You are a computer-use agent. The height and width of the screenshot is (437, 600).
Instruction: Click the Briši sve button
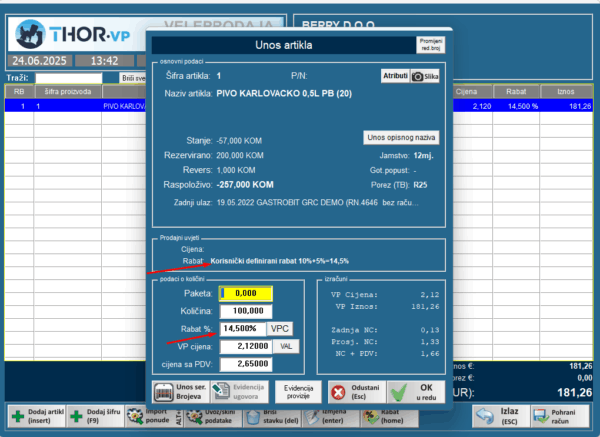[x=132, y=78]
